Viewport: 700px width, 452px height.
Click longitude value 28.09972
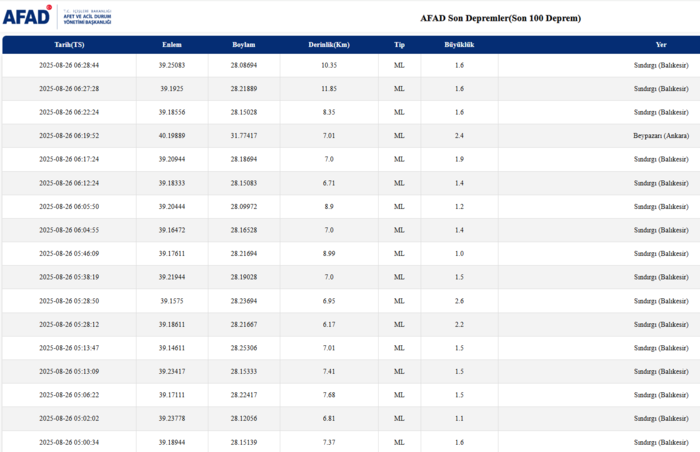(x=244, y=207)
